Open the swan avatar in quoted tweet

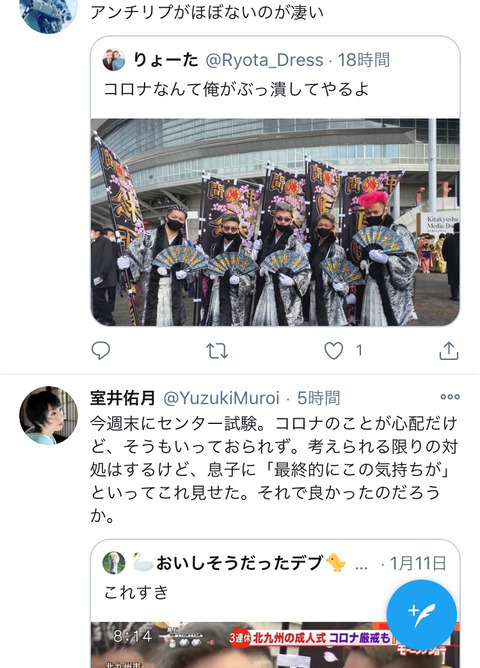(114, 563)
